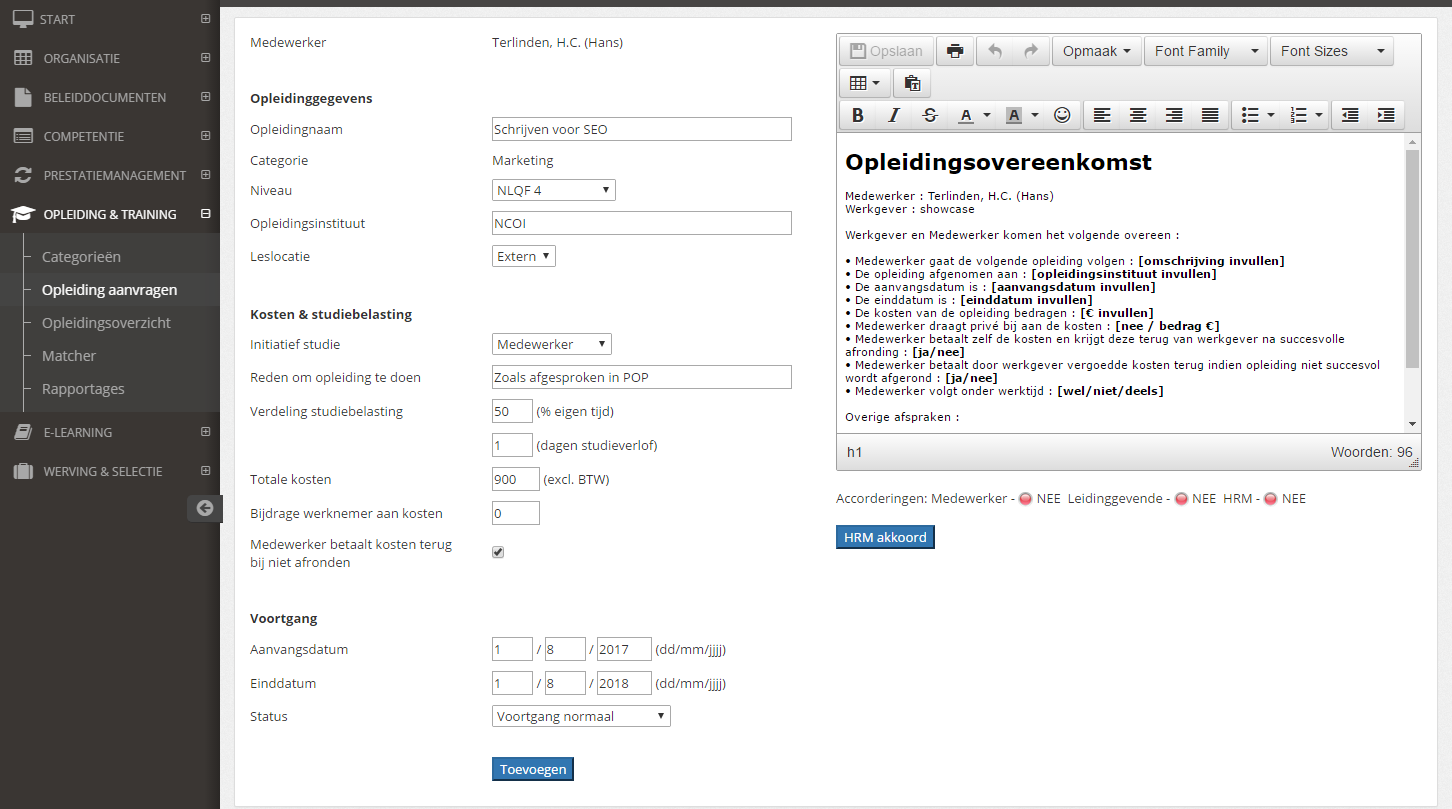Open the background color picker arrow
The height and width of the screenshot is (809, 1452).
pyautogui.click(x=1035, y=115)
